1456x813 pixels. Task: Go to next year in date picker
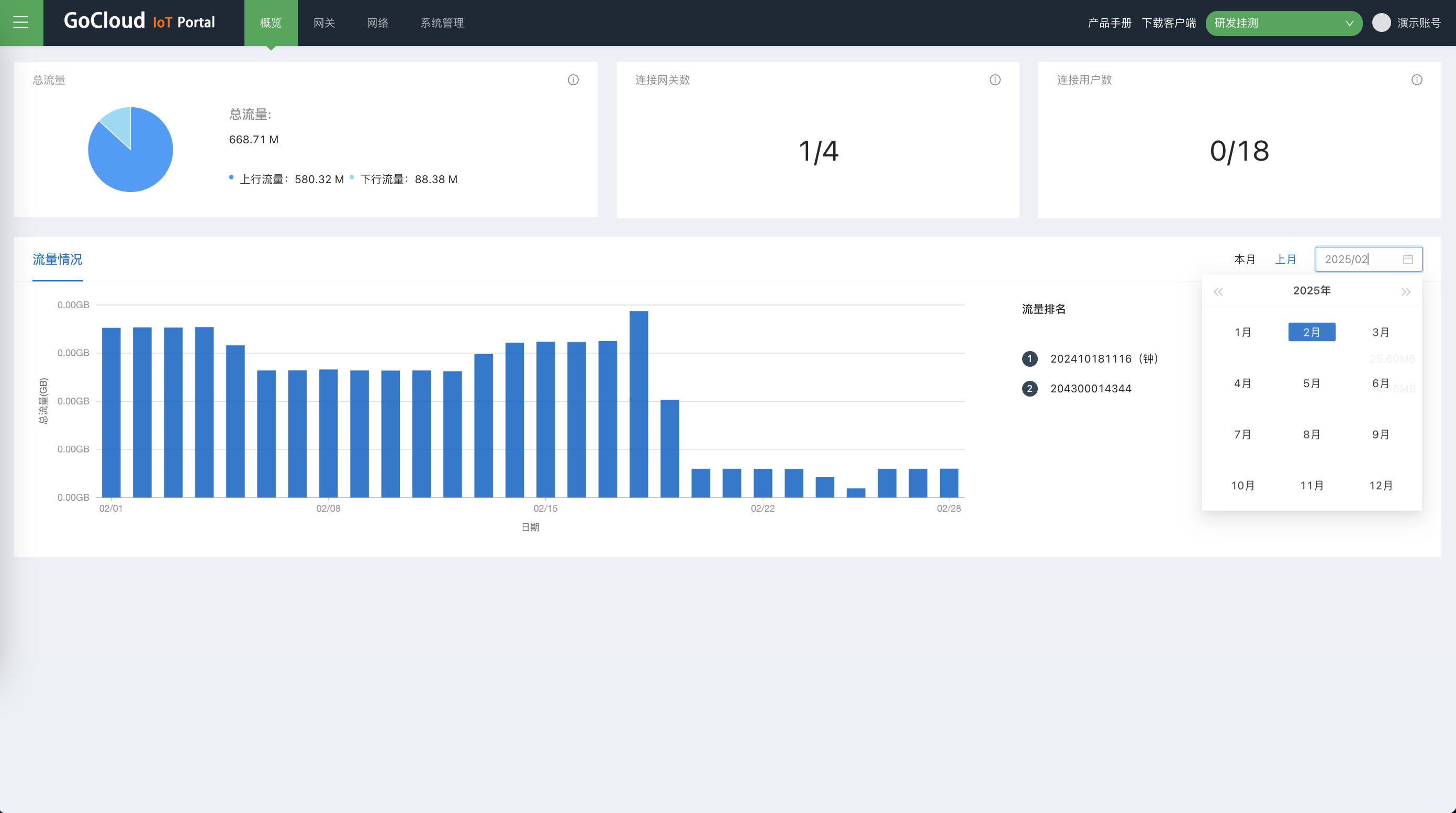[x=1406, y=291]
